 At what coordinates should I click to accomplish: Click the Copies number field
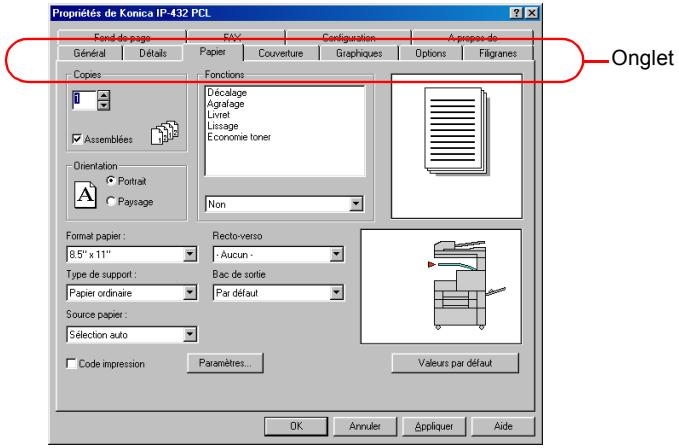click(x=84, y=100)
